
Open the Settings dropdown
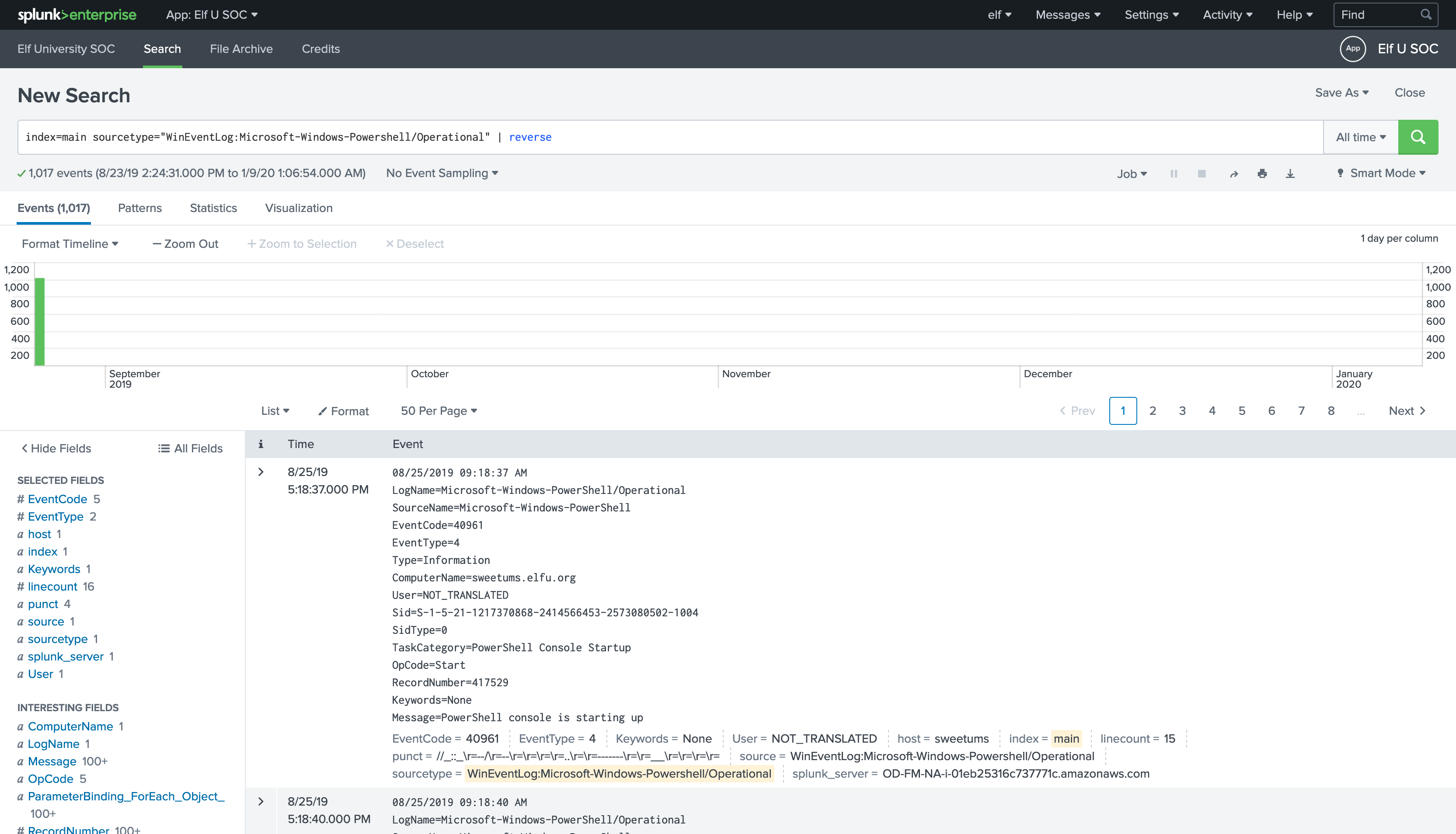(1151, 15)
